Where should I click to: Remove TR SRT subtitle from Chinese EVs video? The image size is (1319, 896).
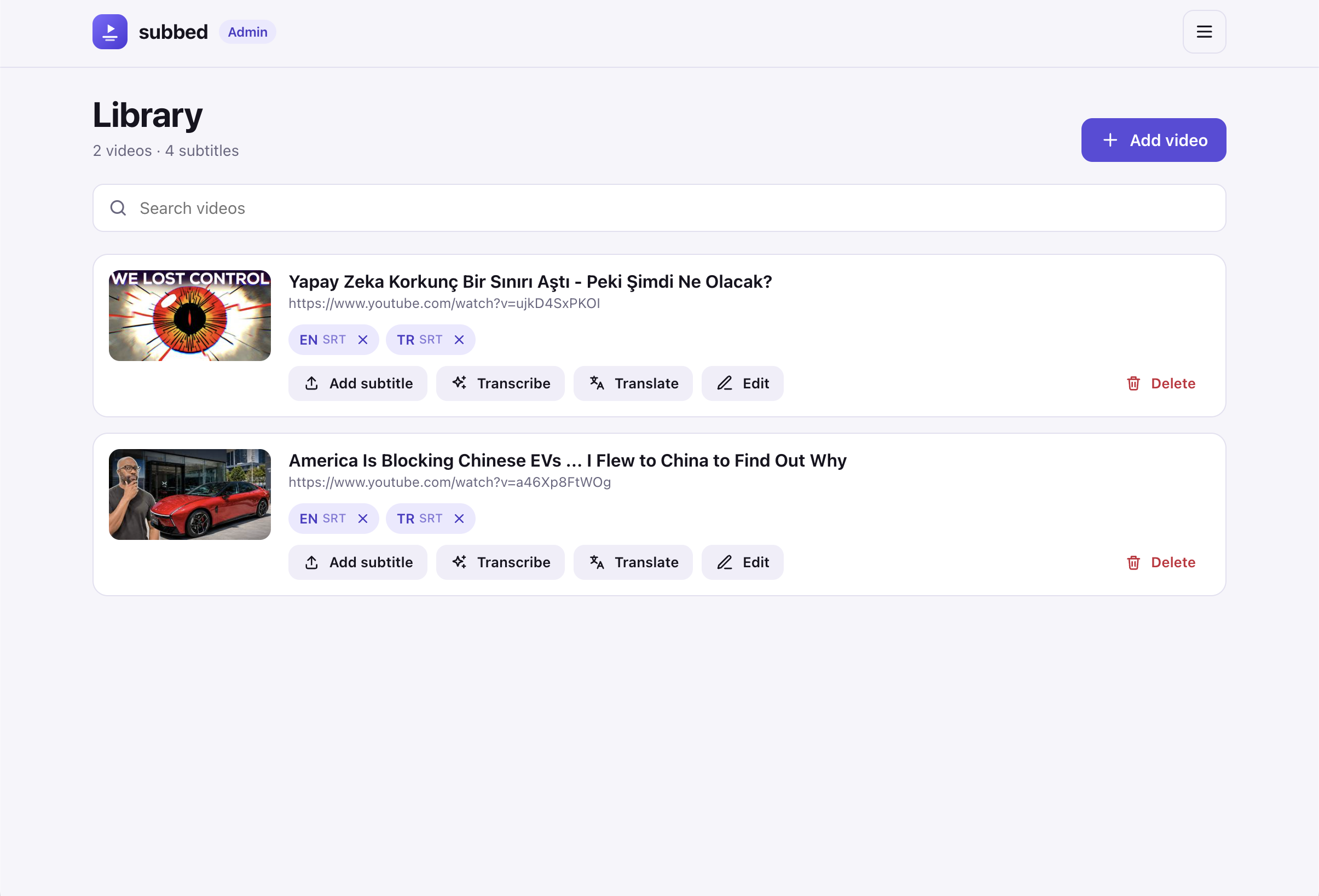[x=459, y=519]
